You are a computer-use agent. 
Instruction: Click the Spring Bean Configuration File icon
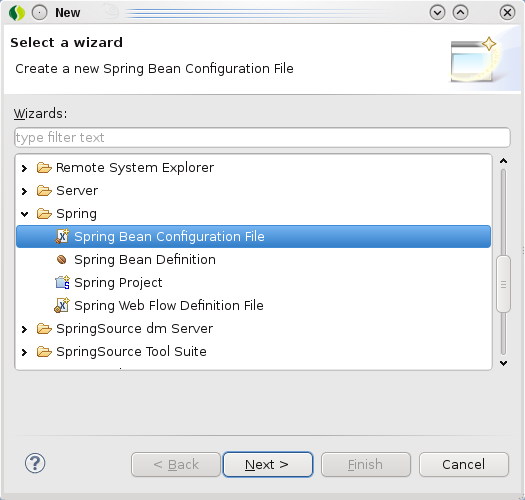[x=62, y=236]
